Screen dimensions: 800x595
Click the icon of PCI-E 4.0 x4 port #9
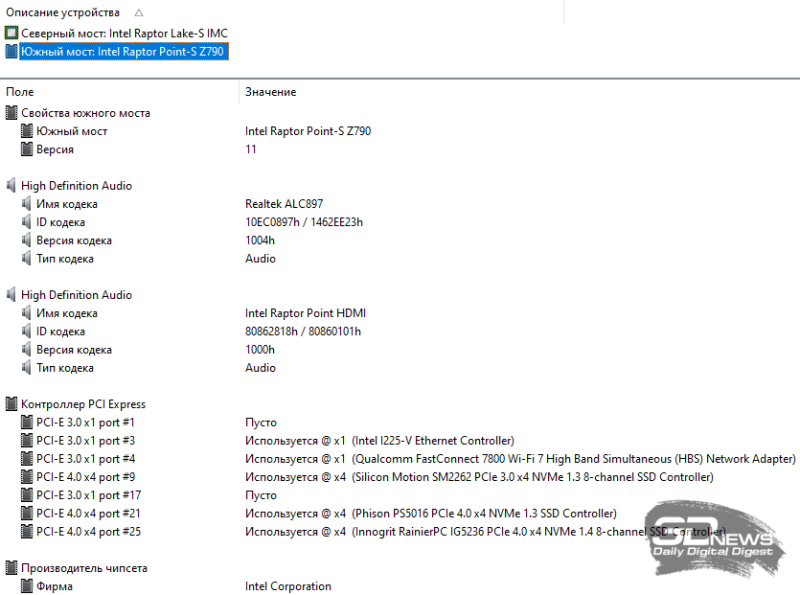(27, 477)
